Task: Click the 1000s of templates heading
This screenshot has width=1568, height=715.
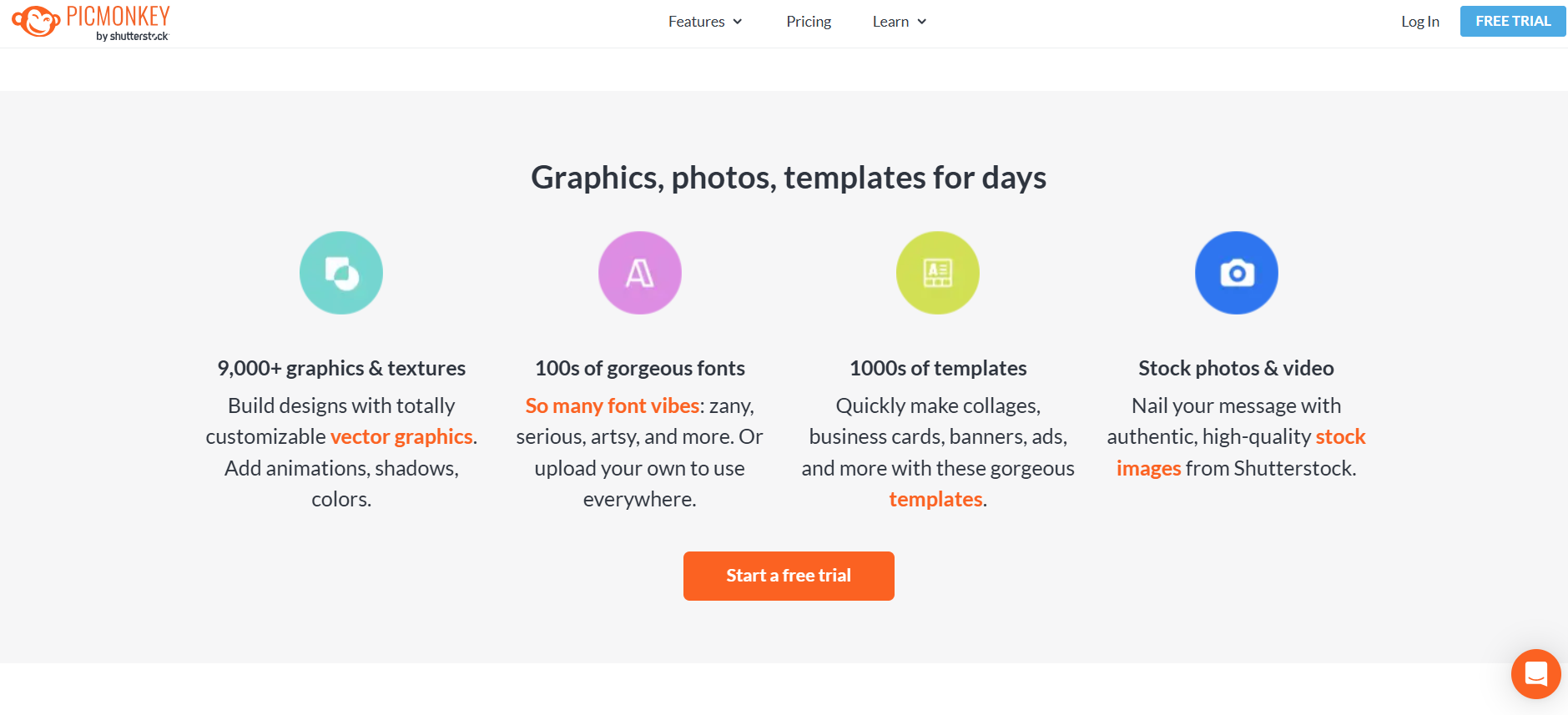Action: [x=938, y=368]
